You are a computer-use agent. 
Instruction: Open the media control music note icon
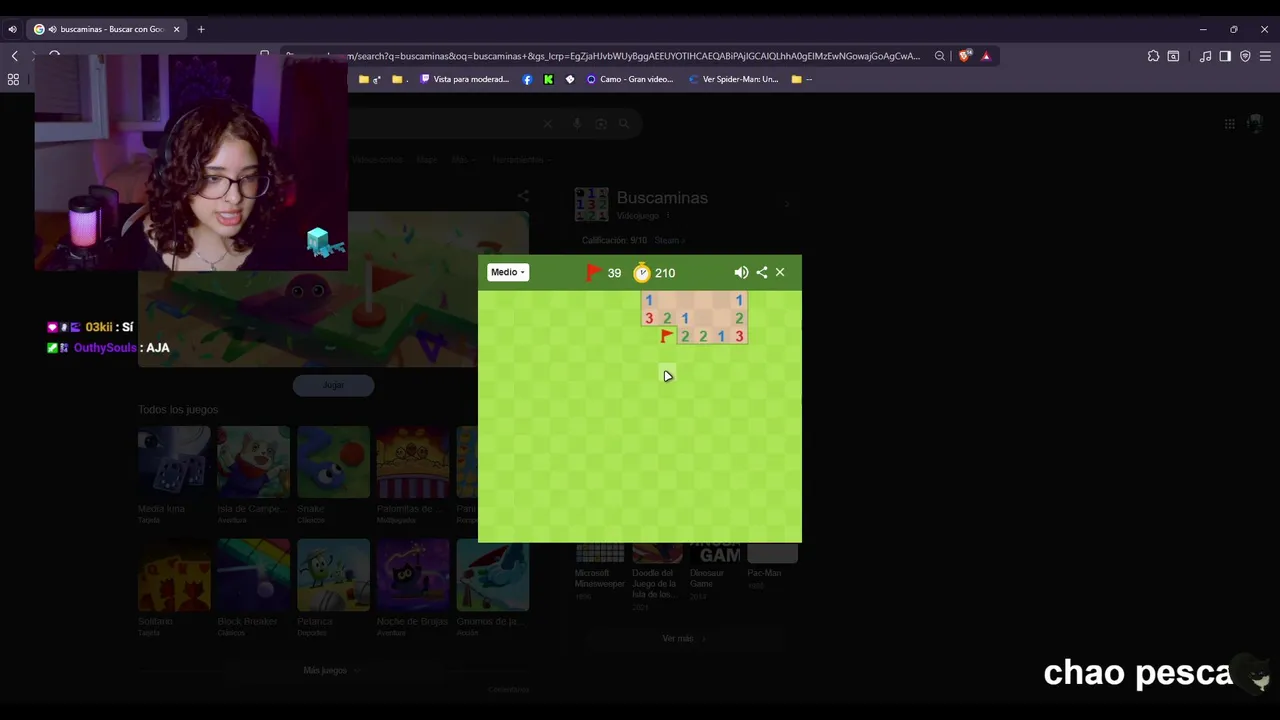point(1205,56)
